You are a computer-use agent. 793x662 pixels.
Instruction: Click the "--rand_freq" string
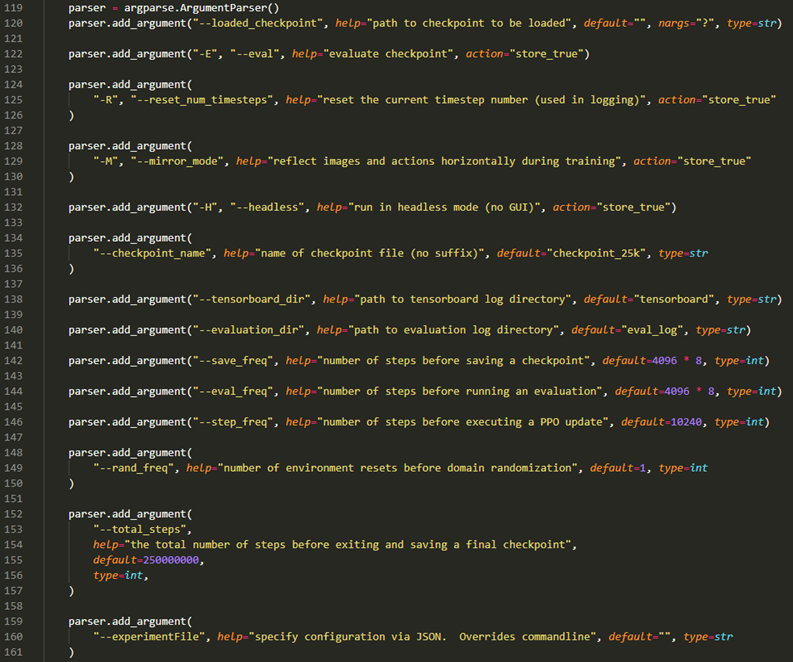pyautogui.click(x=134, y=468)
